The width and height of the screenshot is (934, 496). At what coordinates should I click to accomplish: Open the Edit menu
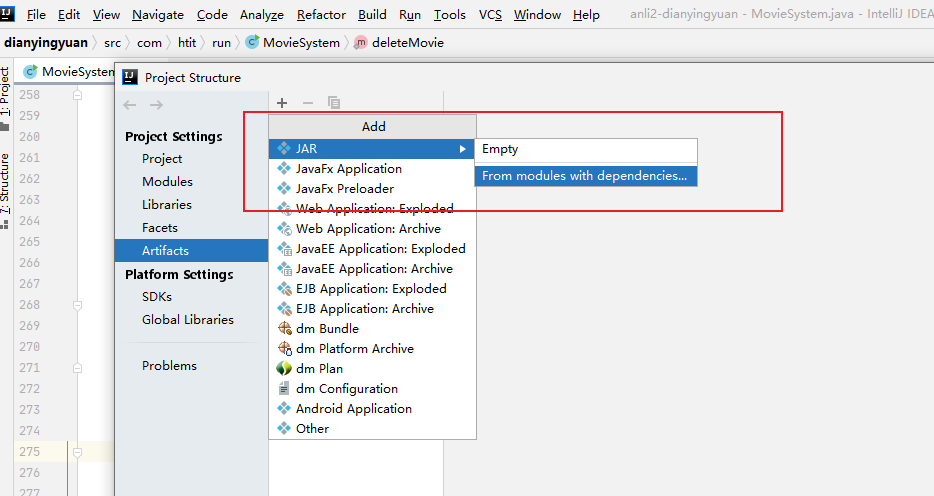[69, 14]
